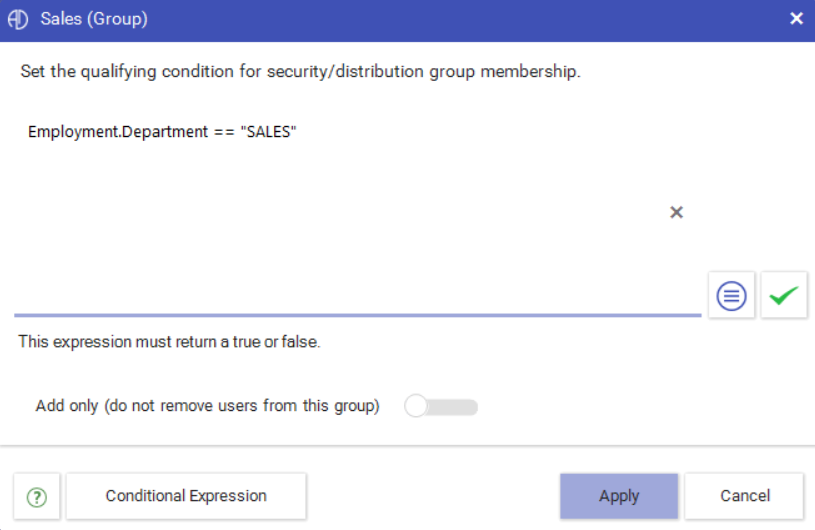Click the "SALES" string in the expression
The width and height of the screenshot is (815, 530).
pyautogui.click(x=268, y=132)
